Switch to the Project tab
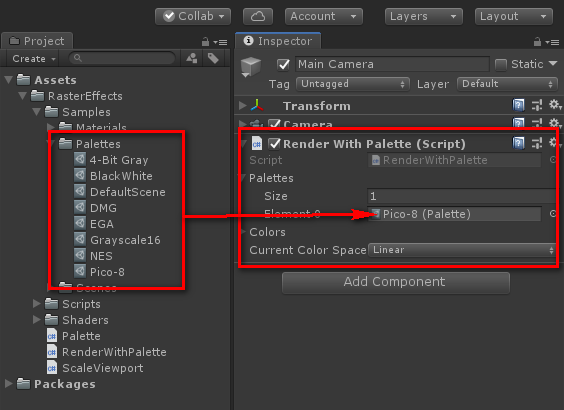Image resolution: width=564 pixels, height=410 pixels. (37, 41)
